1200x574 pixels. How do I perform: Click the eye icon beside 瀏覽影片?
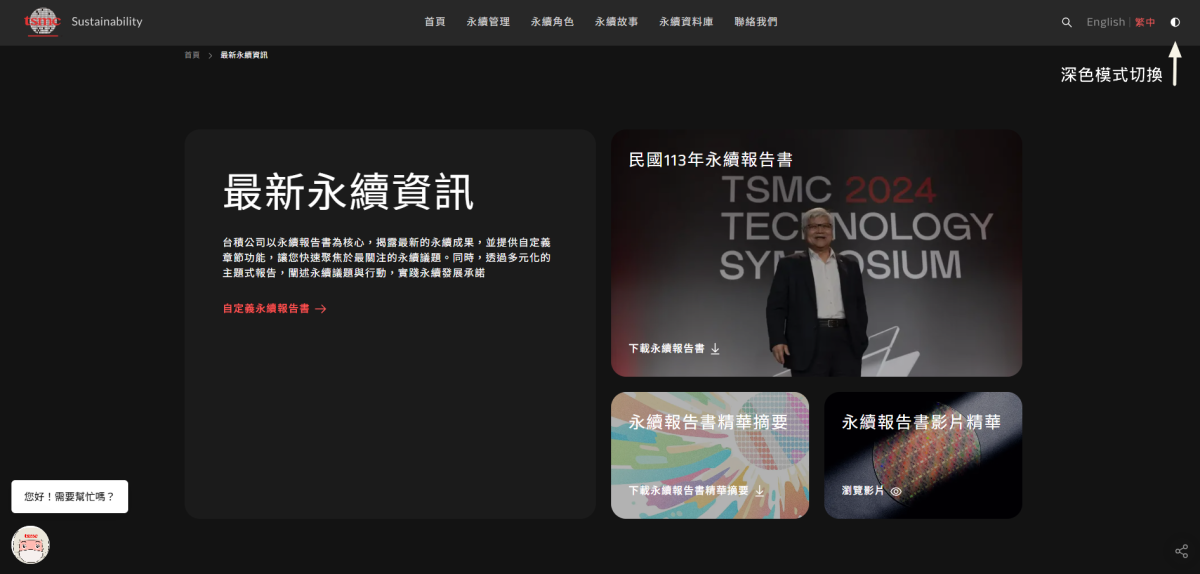pos(896,491)
